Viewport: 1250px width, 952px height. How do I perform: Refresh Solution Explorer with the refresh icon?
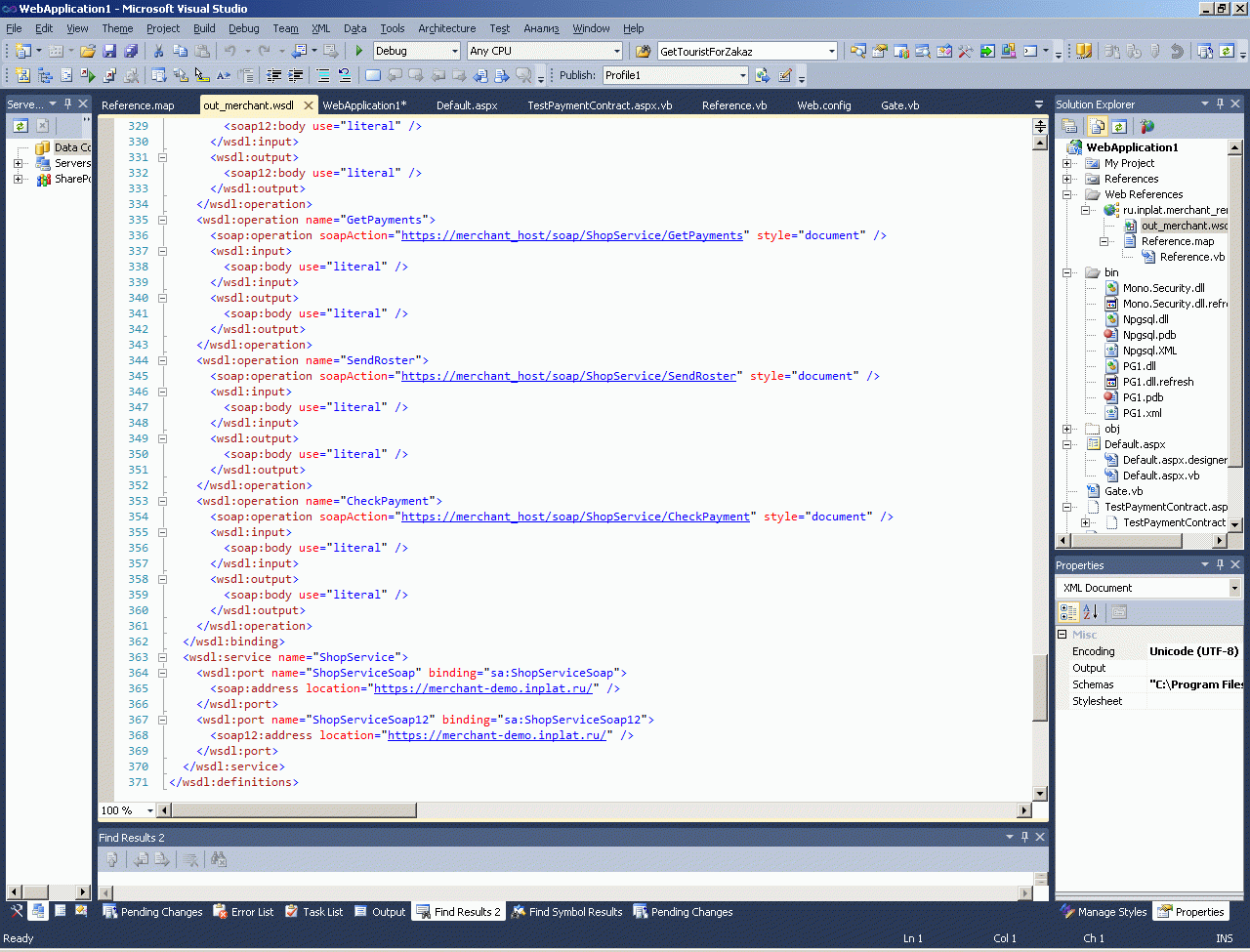click(x=1119, y=126)
